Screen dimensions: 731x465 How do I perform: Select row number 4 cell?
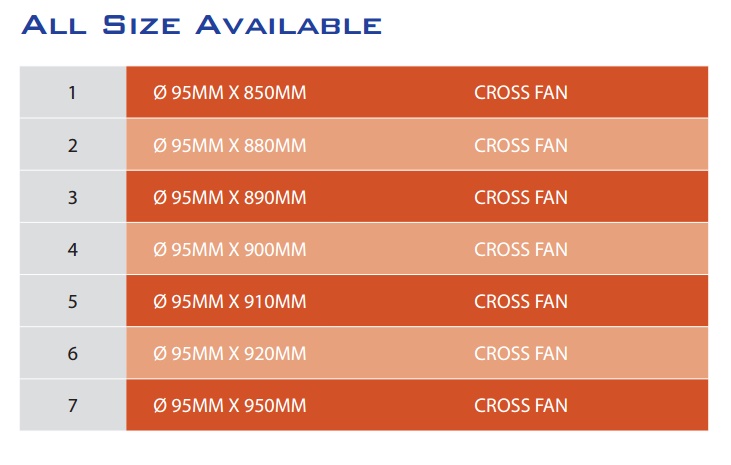pos(73,249)
